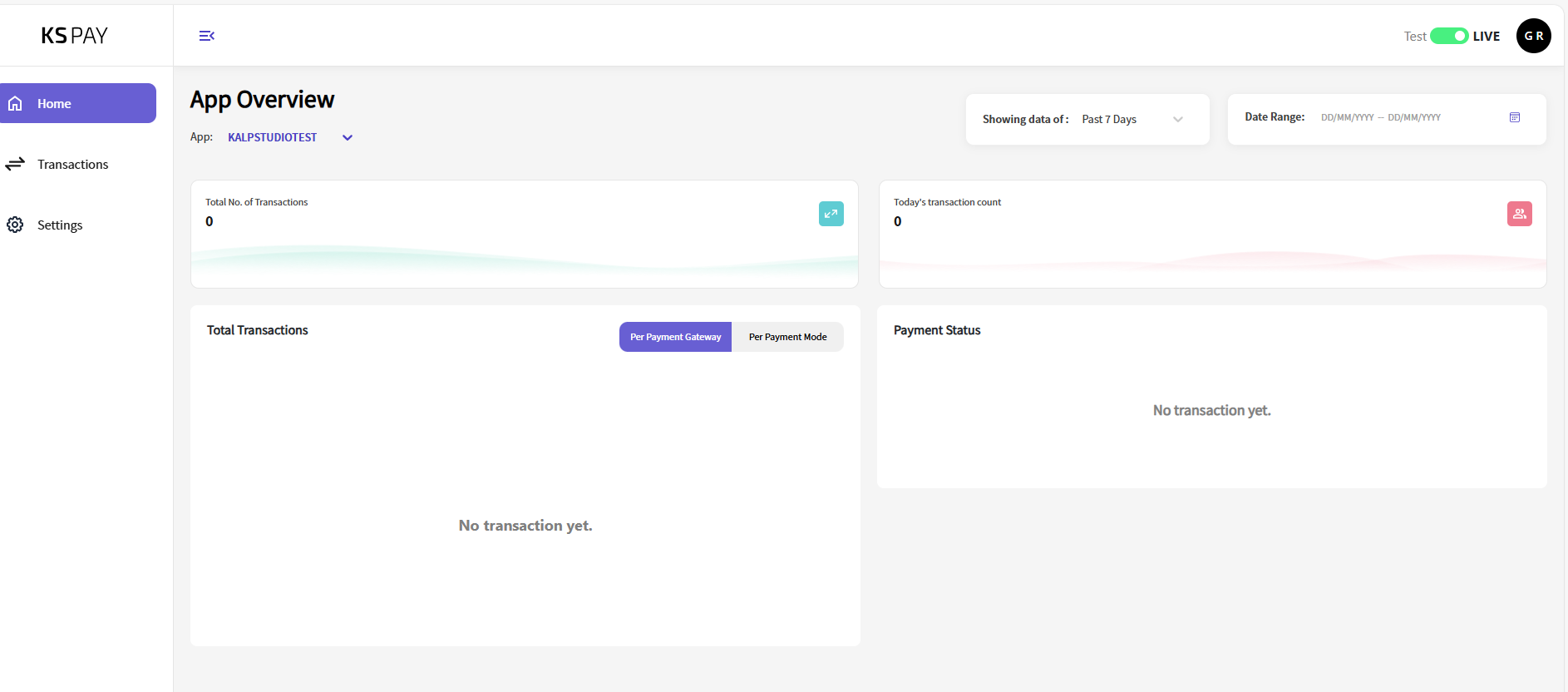The height and width of the screenshot is (692, 1568).
Task: Open the calendar icon in Date Range
Action: 1514,118
